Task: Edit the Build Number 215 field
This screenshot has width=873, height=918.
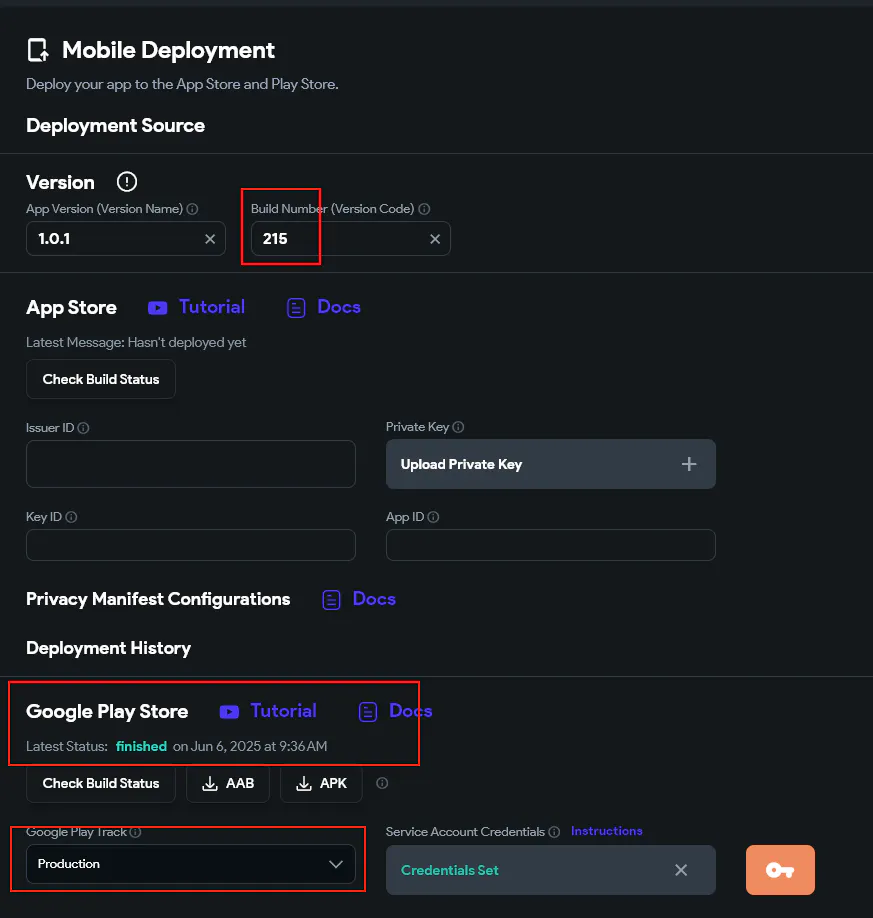Action: pos(350,238)
